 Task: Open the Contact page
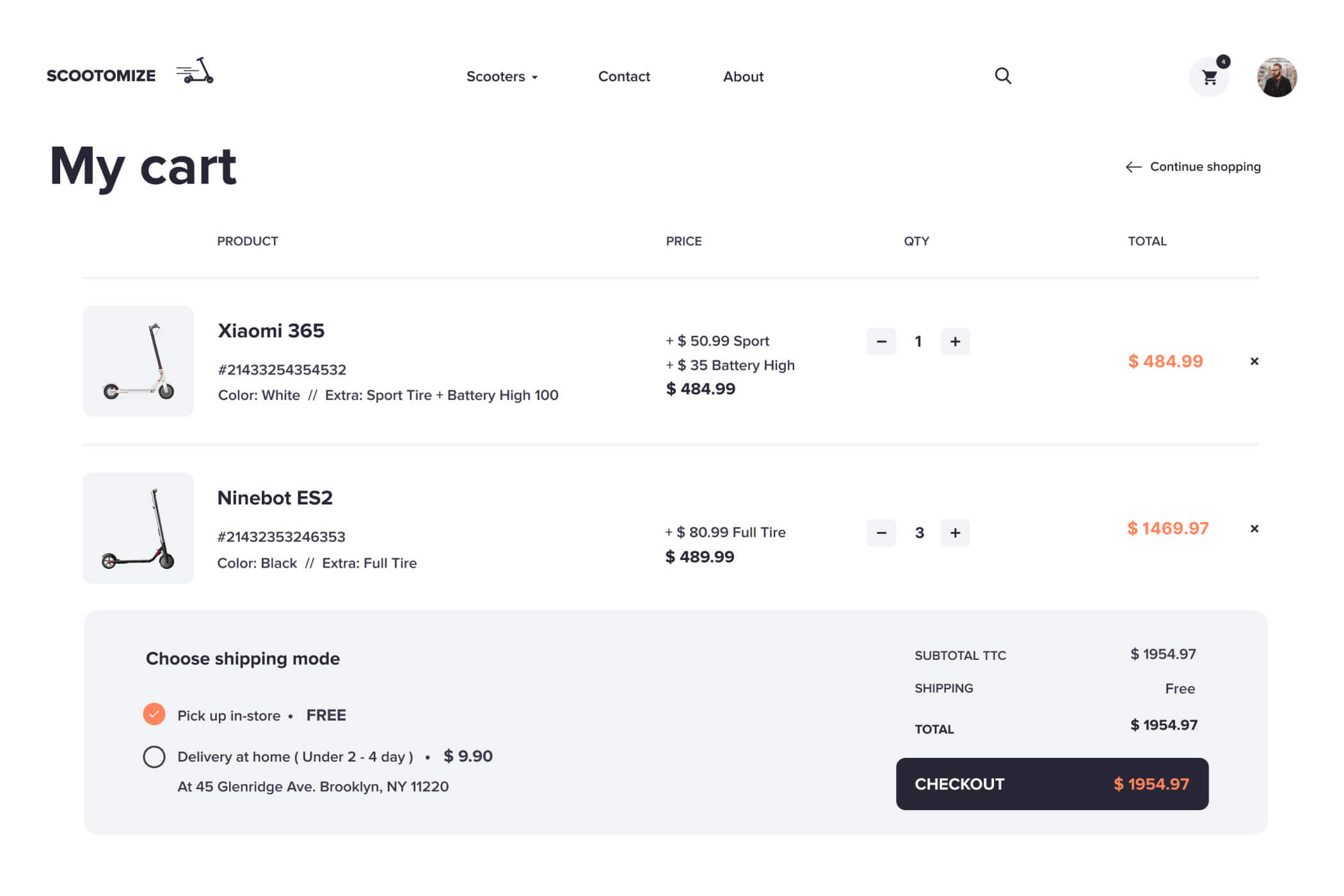[x=624, y=77]
